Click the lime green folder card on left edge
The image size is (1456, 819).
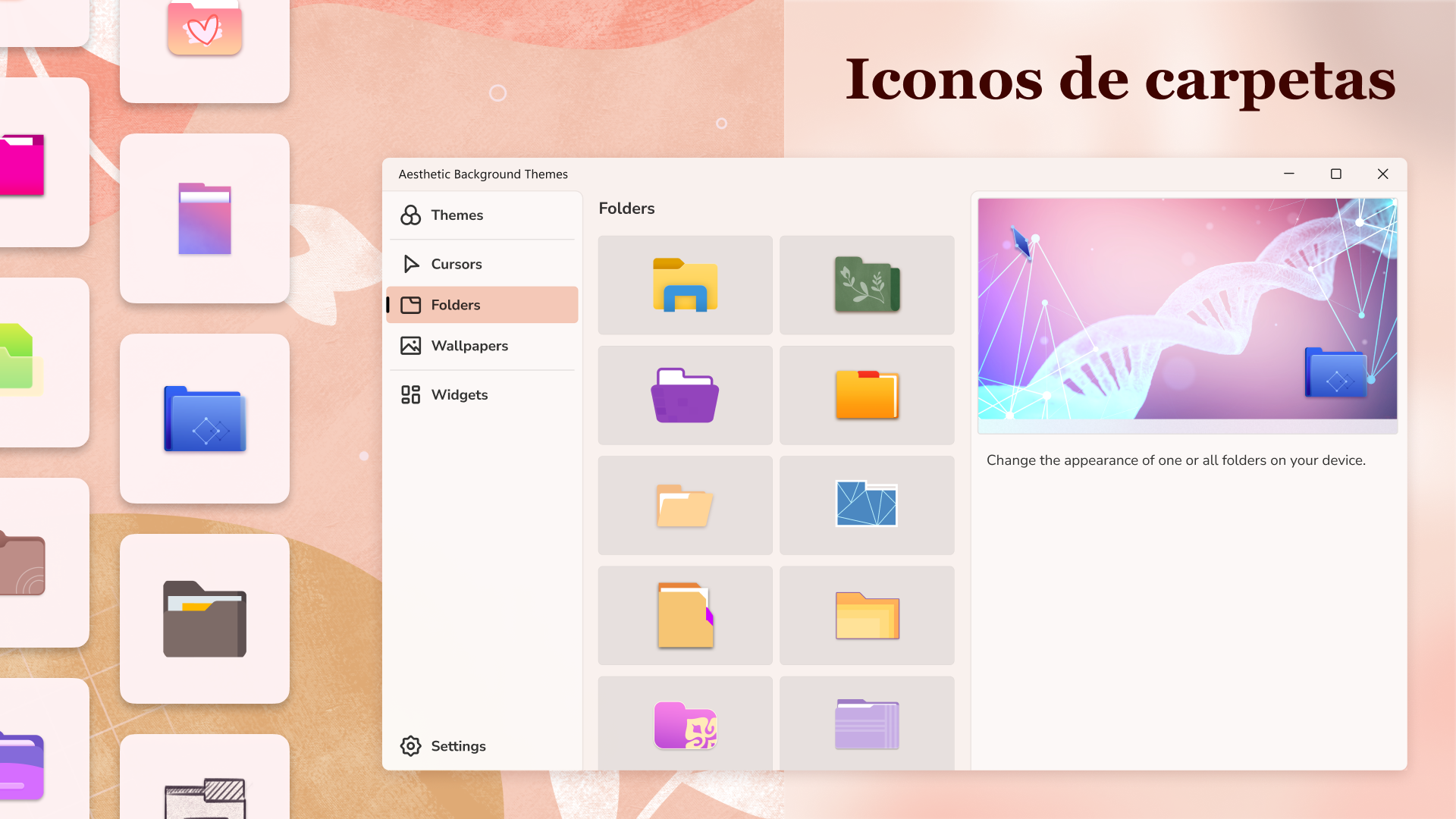44,362
